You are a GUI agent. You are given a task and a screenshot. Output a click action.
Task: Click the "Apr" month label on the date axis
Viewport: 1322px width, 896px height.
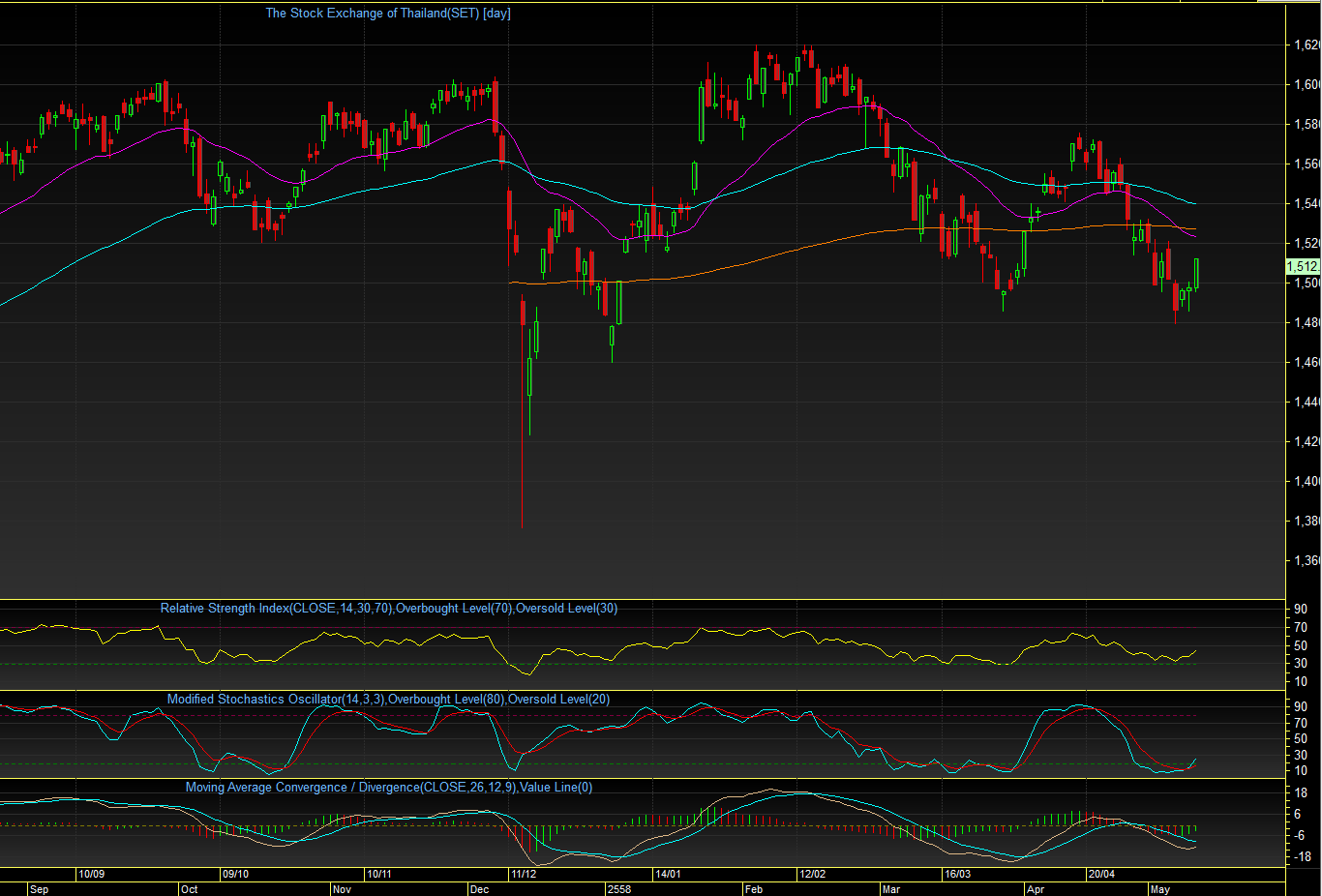coord(1036,889)
